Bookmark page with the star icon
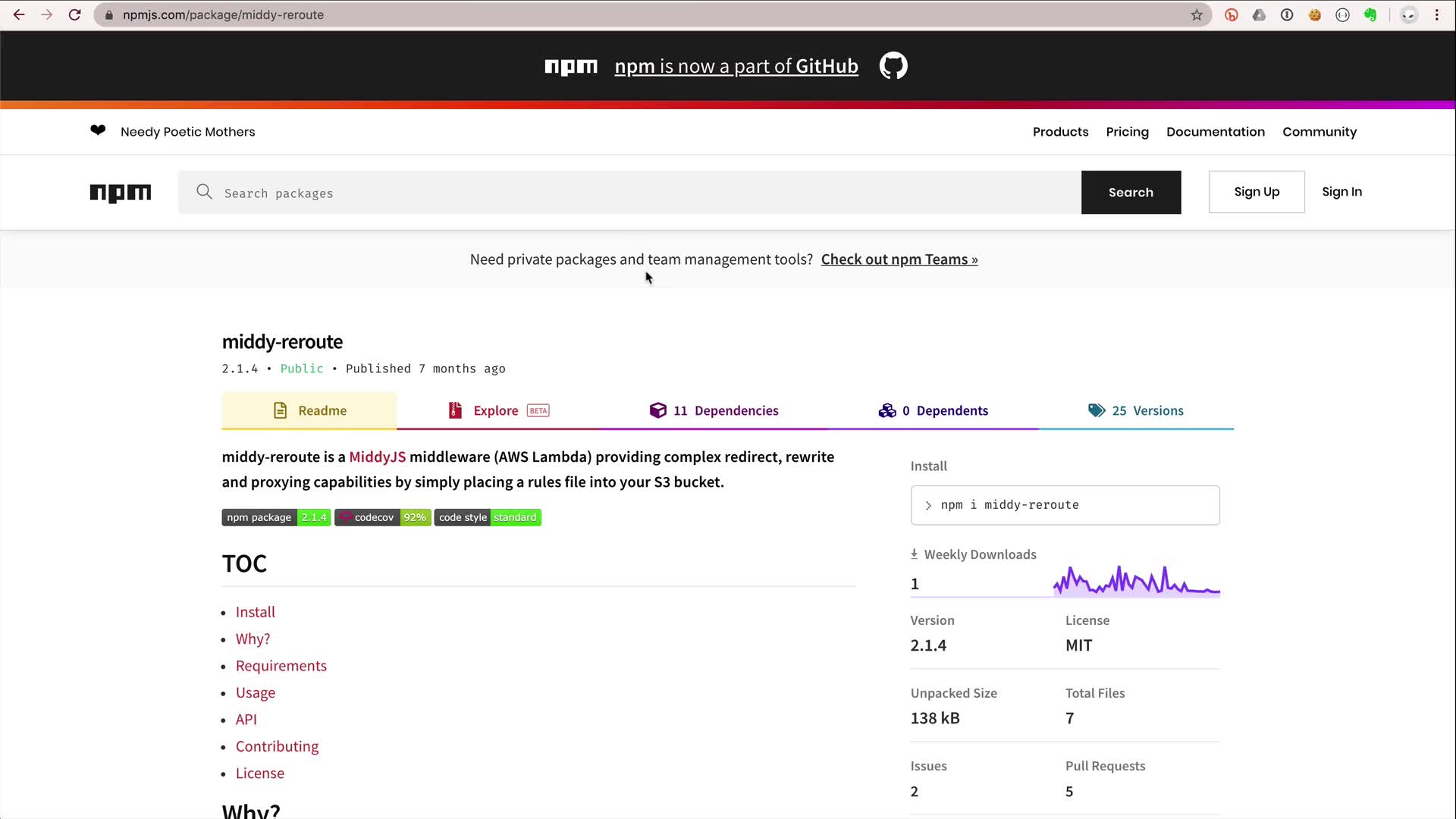Viewport: 1456px width, 819px height. point(1197,14)
